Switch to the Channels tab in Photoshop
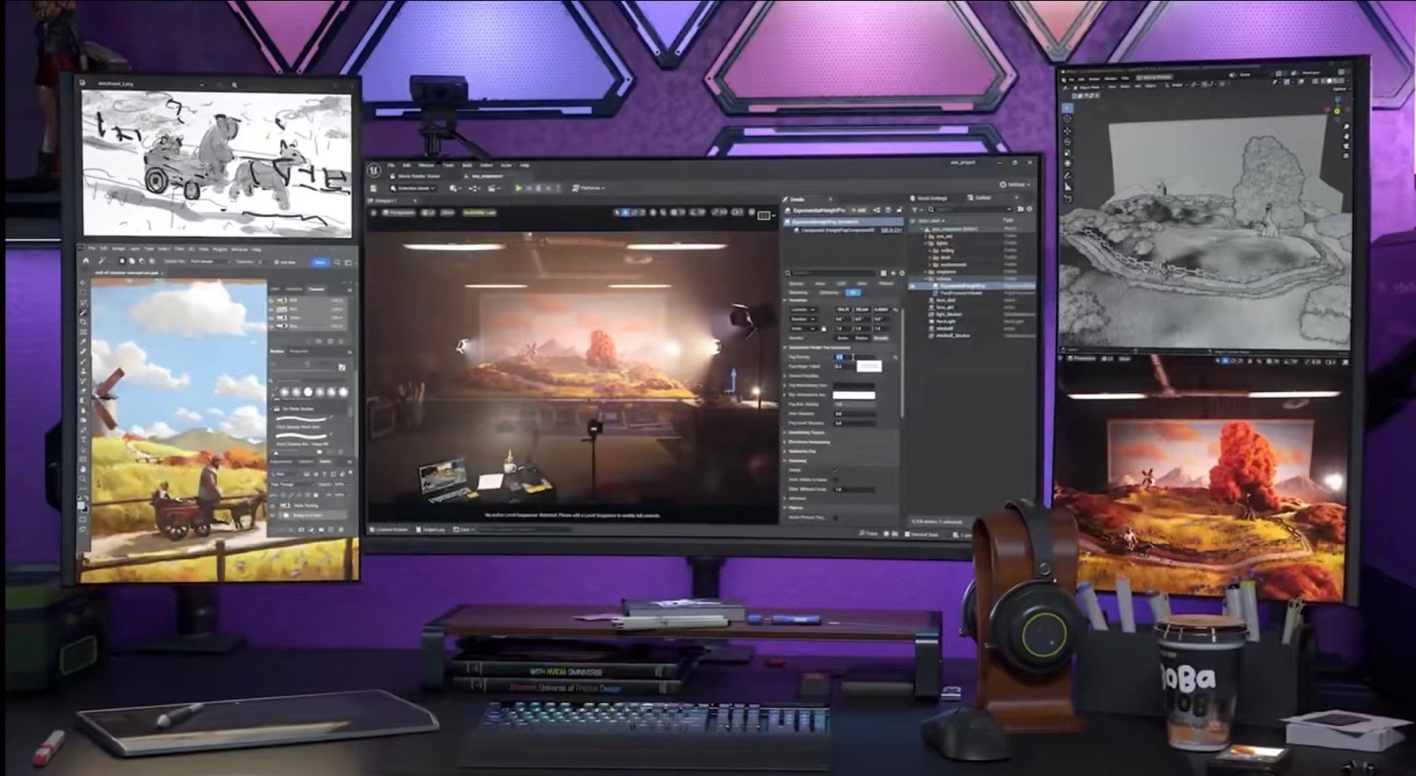1416x776 pixels. pyautogui.click(x=316, y=290)
